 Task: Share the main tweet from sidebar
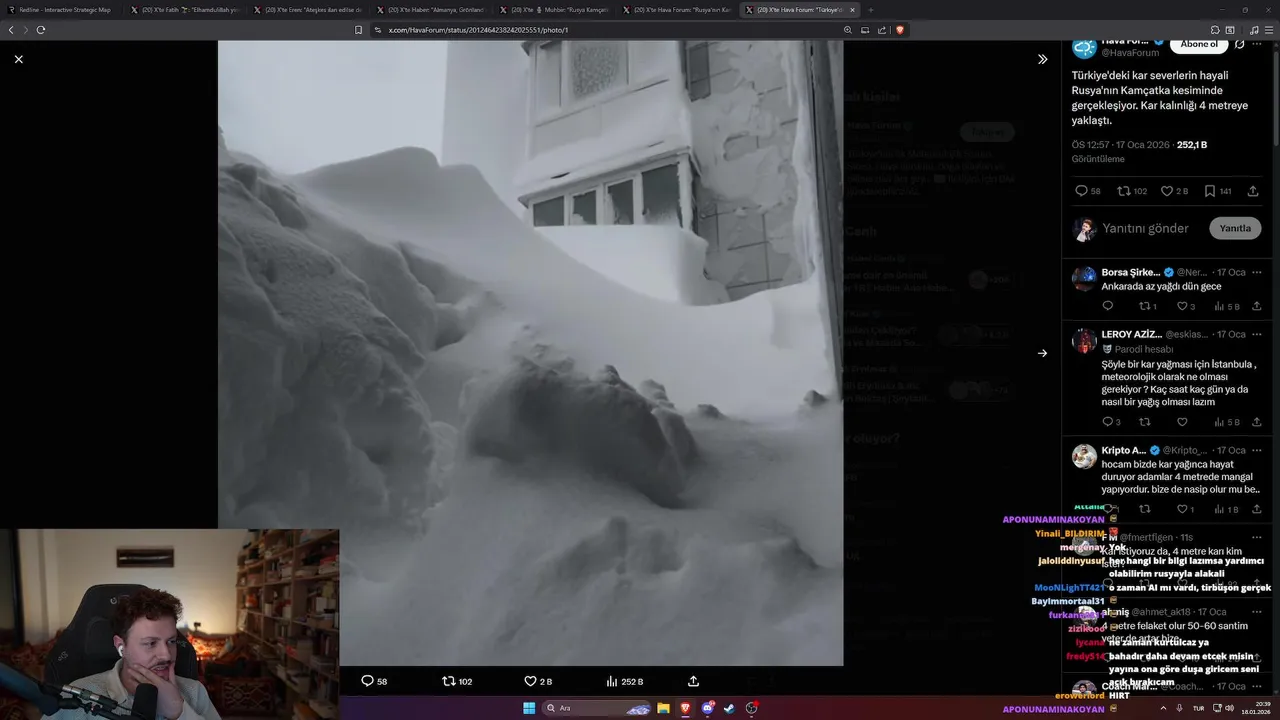click(1253, 191)
